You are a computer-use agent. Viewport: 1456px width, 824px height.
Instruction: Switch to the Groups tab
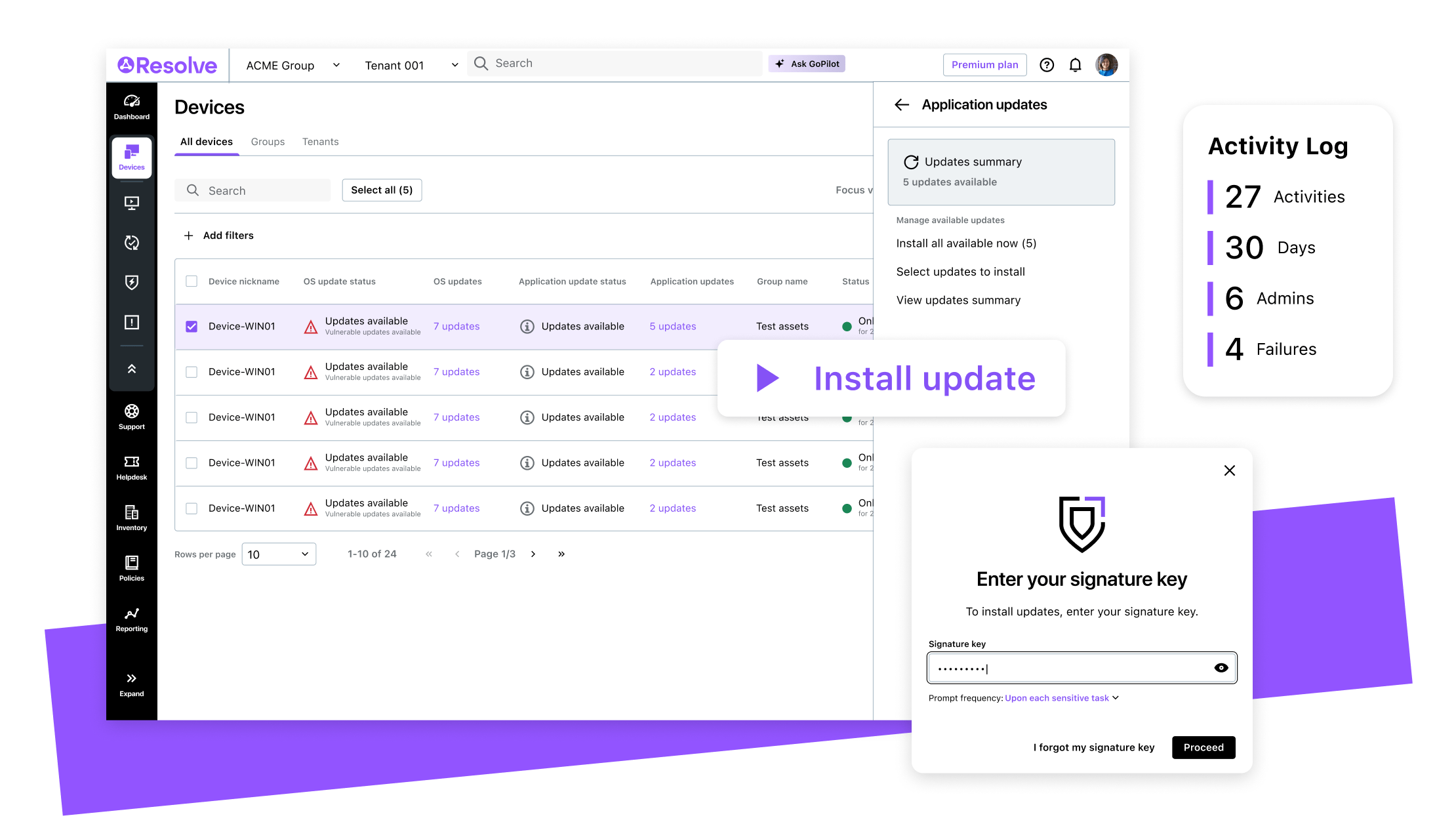pos(268,141)
